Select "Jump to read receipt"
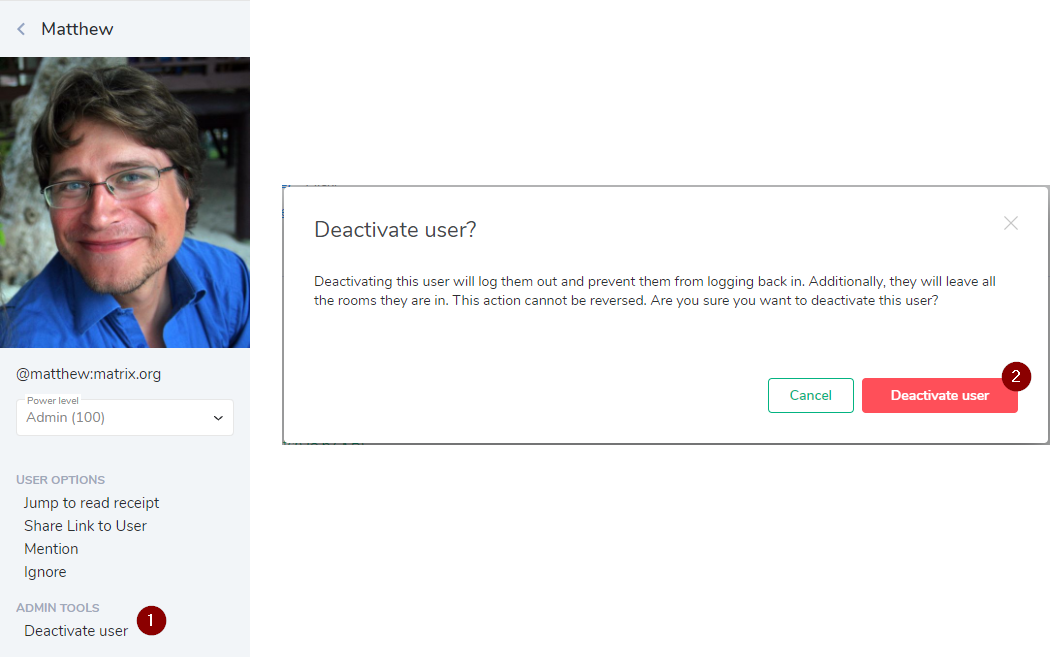This screenshot has height=657, width=1050. tap(91, 502)
